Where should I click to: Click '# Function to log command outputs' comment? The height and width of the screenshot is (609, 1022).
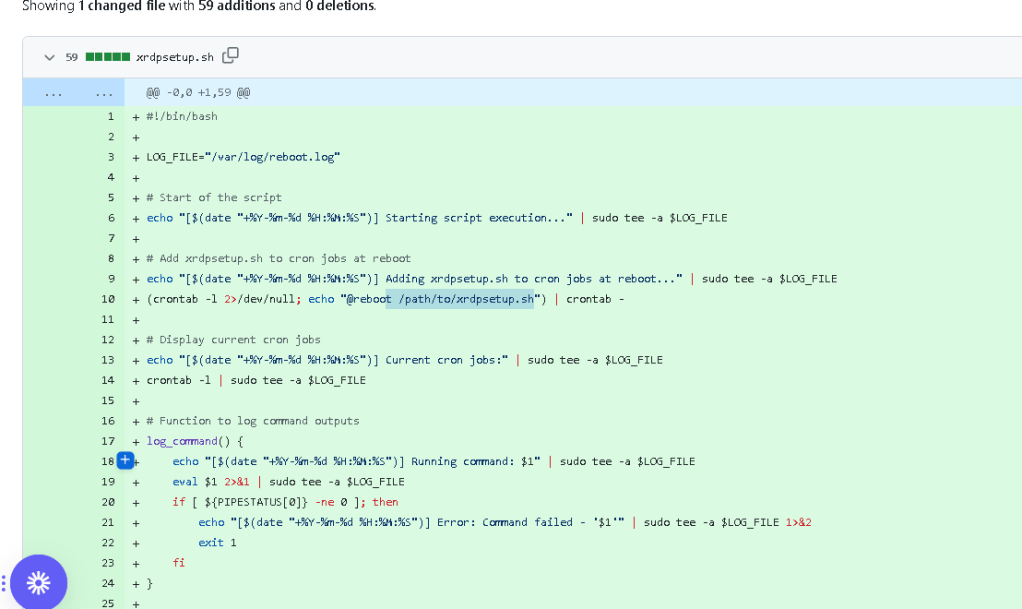pyautogui.click(x=253, y=421)
